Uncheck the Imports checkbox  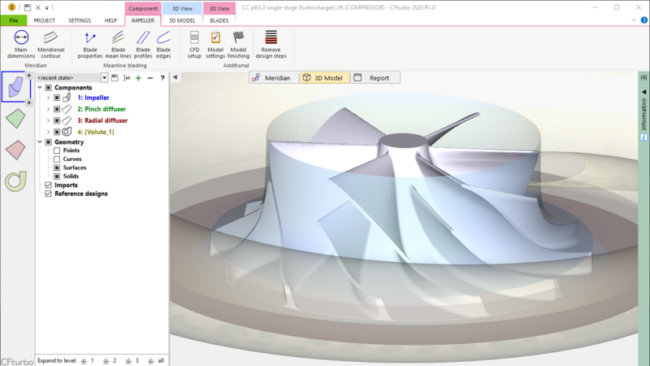pos(48,185)
